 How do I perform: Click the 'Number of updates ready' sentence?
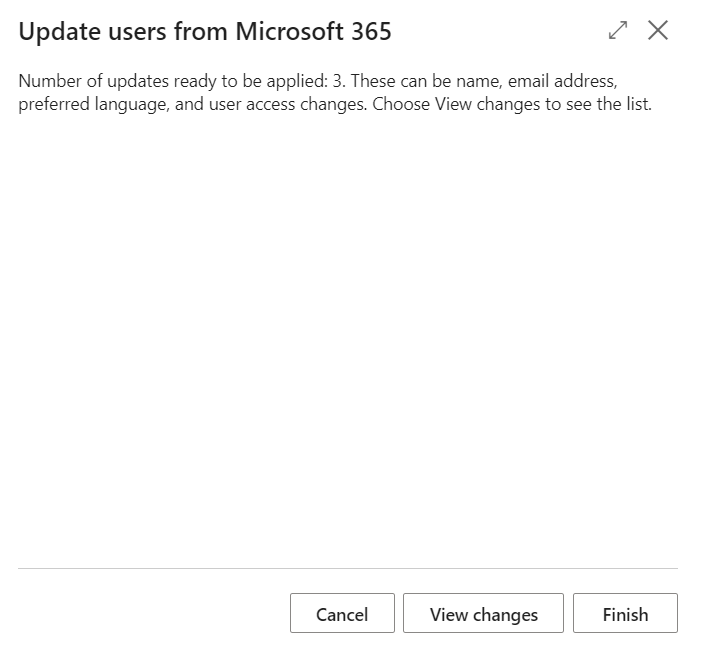[x=182, y=81]
